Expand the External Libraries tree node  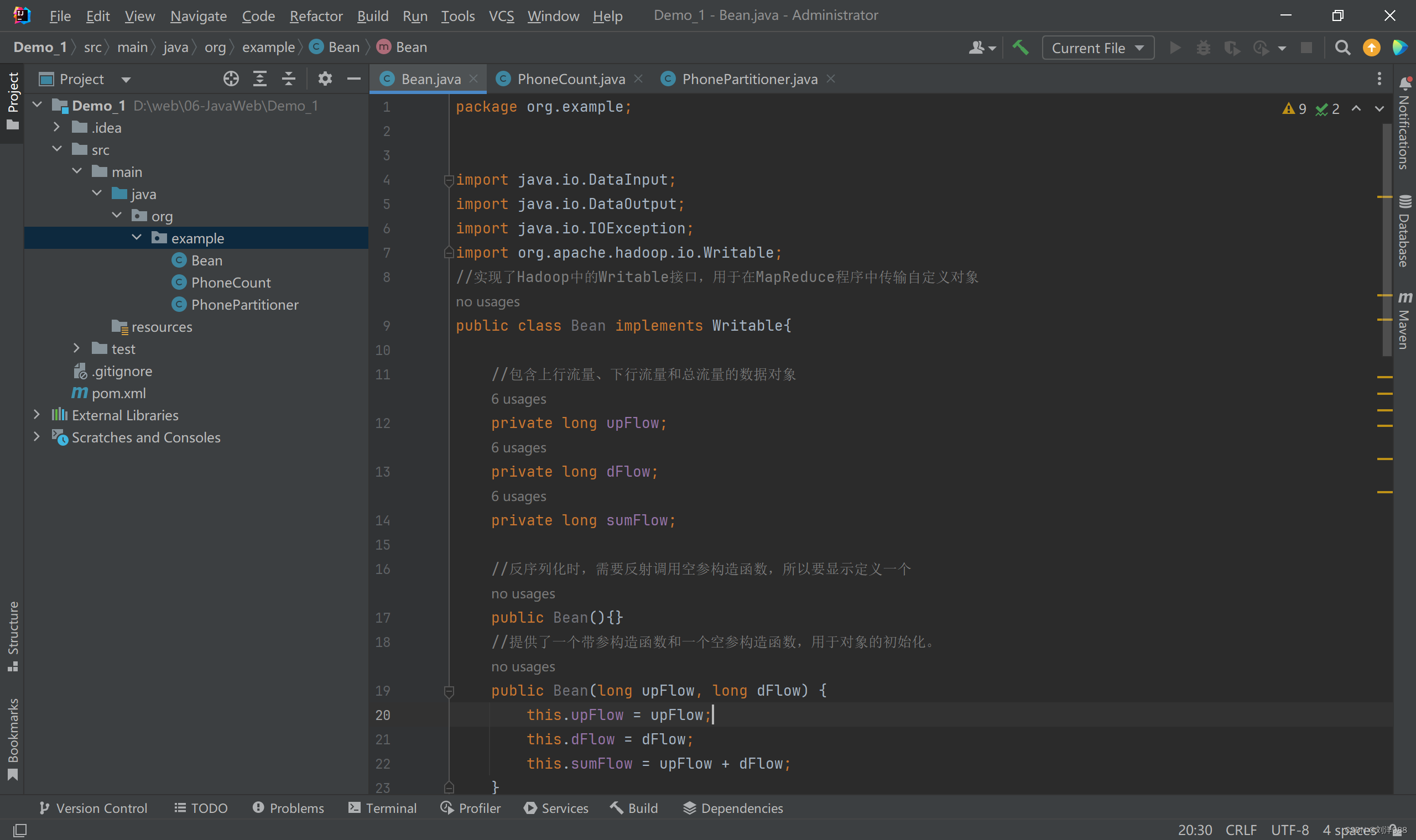(36, 414)
